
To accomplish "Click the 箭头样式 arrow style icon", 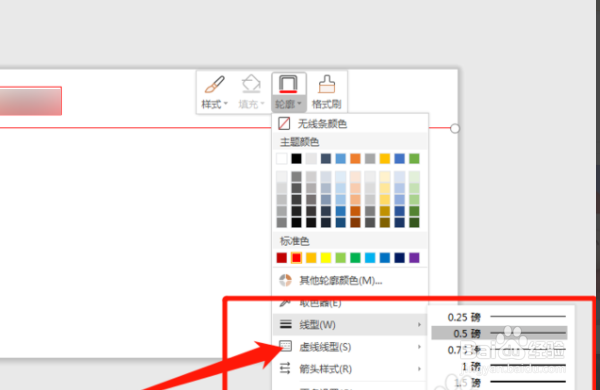I will pyautogui.click(x=285, y=369).
